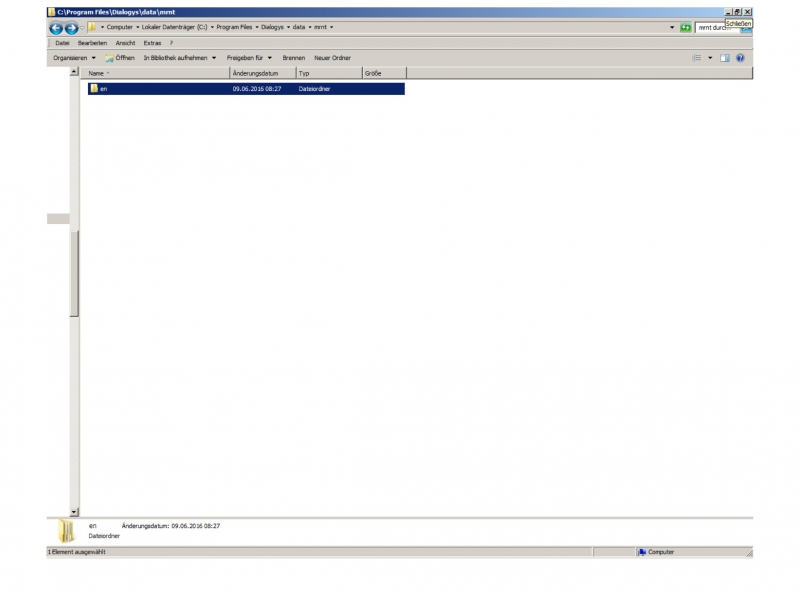Open the view options dropdown arrow
Image resolution: width=800 pixels, height=593 pixels.
(x=711, y=58)
